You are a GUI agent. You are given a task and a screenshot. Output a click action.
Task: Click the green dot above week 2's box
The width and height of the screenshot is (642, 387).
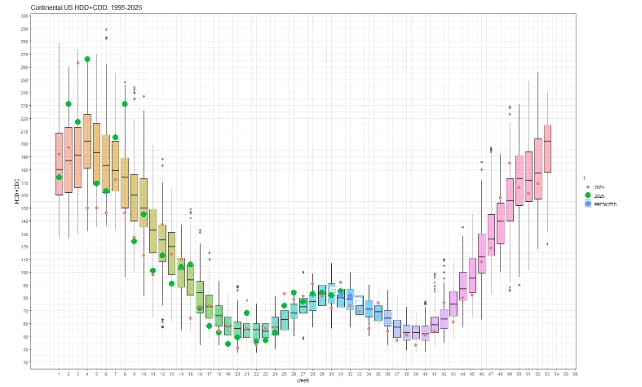coord(68,104)
